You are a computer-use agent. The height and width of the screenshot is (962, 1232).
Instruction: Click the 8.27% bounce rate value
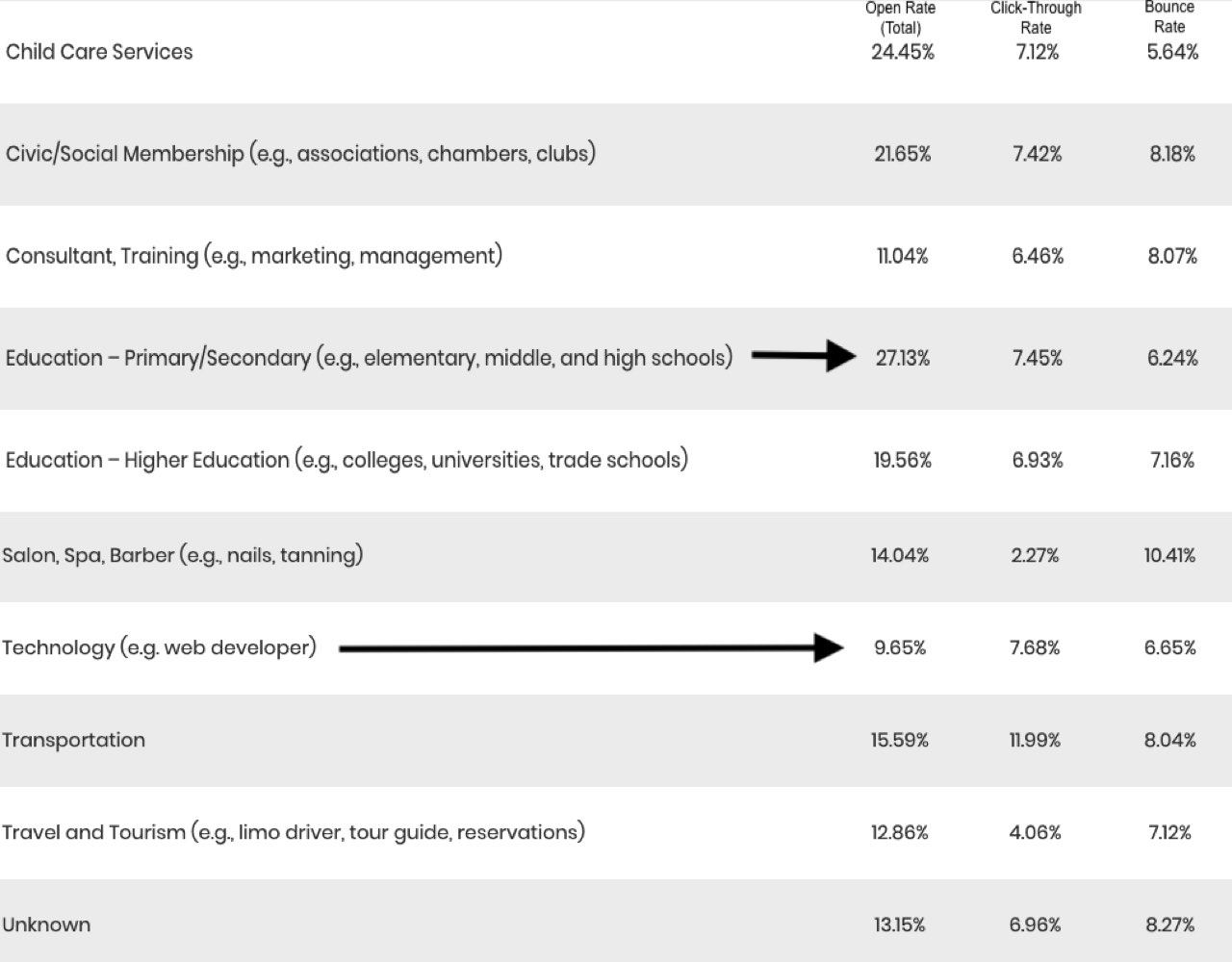coord(1170,925)
